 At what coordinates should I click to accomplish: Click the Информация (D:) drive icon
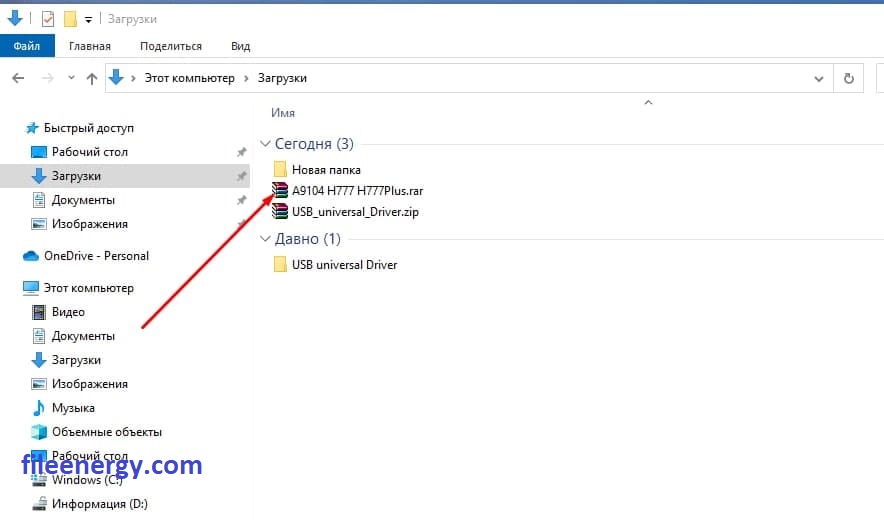coord(39,504)
